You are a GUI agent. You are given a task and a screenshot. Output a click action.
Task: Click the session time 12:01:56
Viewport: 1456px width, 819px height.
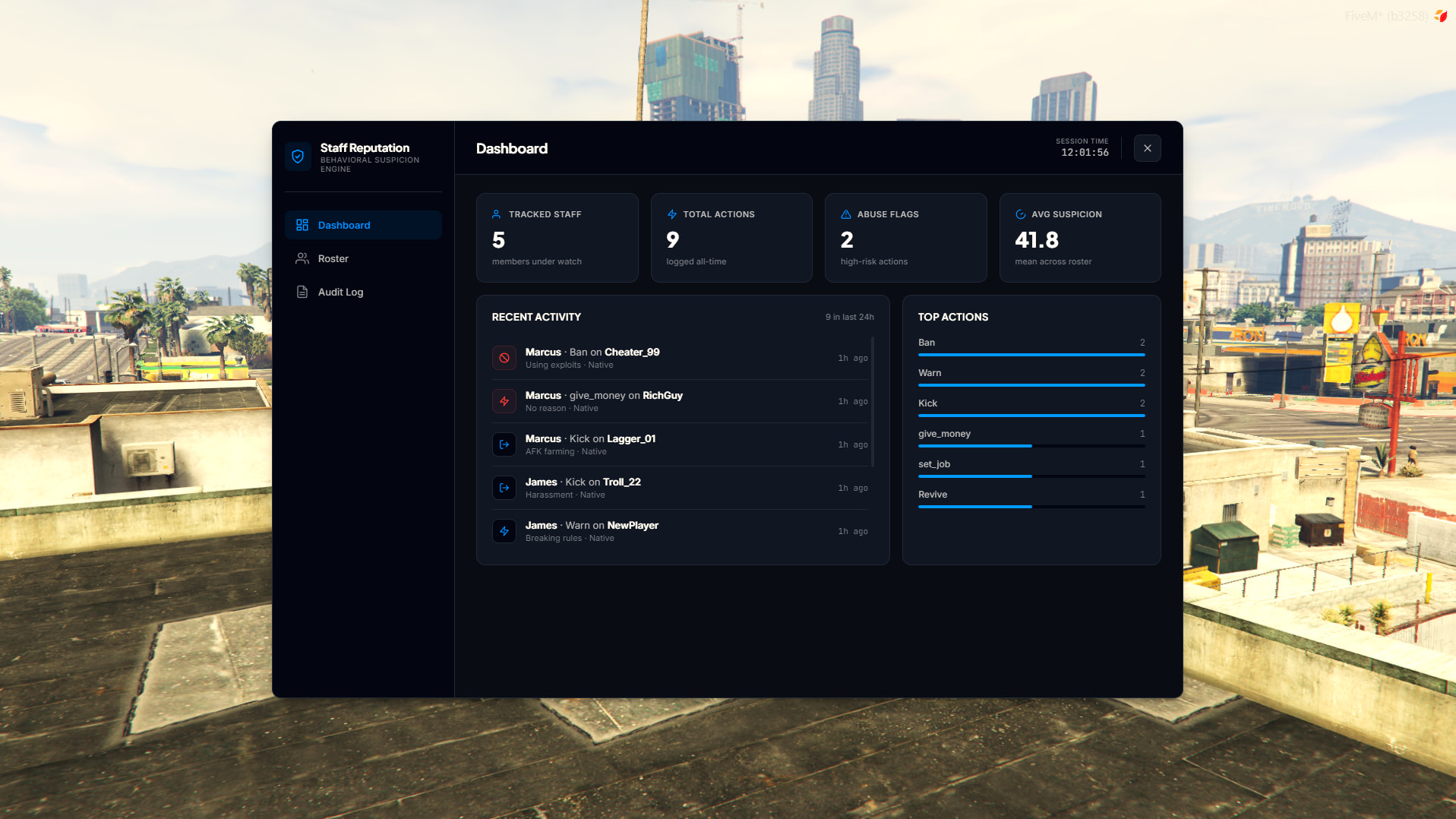pos(1085,153)
